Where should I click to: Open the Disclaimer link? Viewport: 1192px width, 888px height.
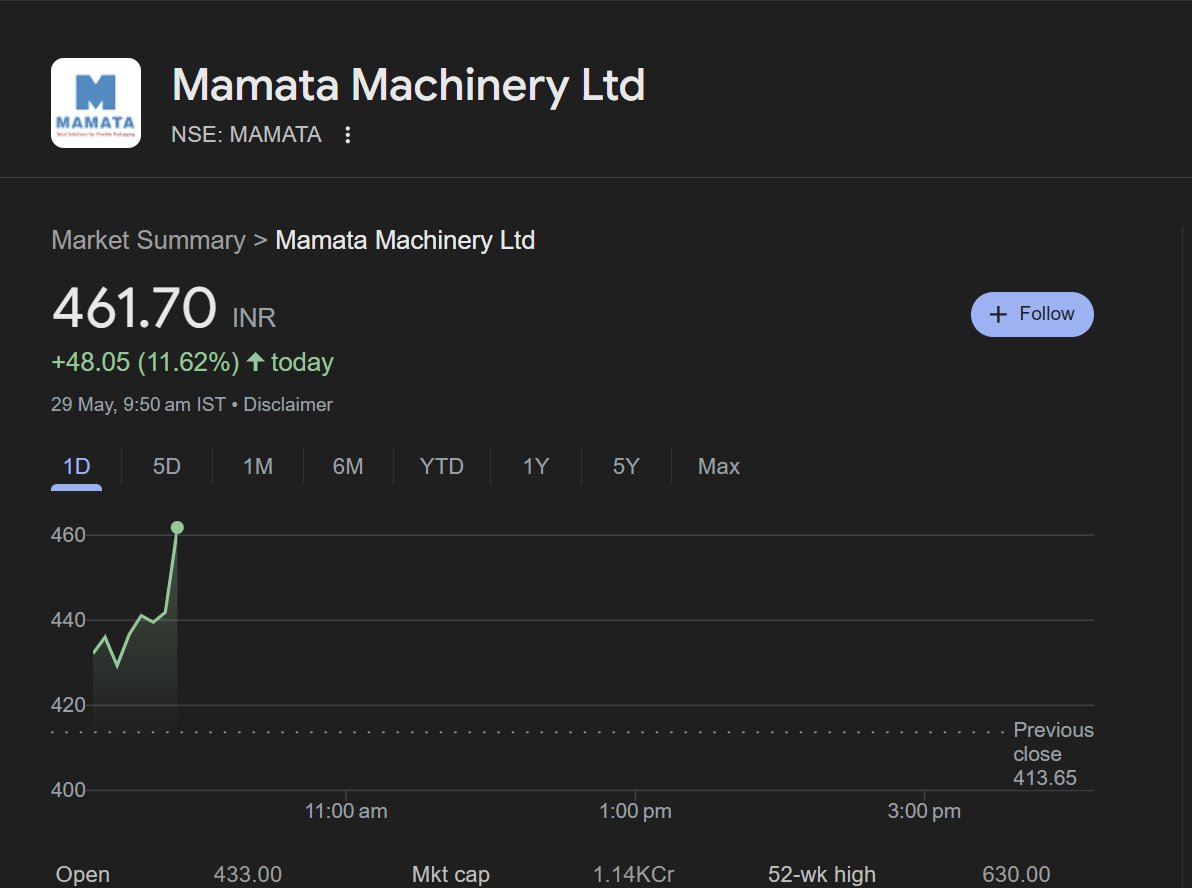point(288,404)
